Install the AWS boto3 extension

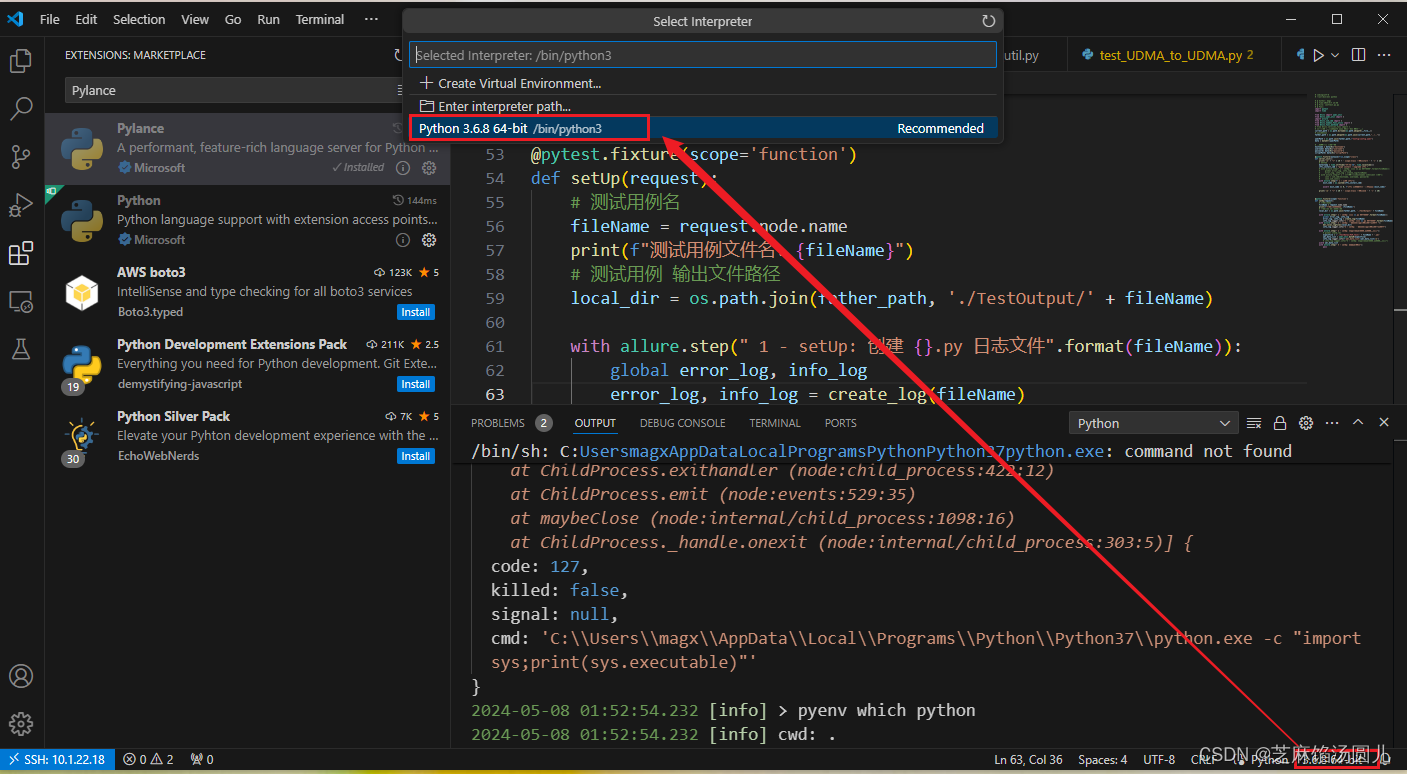pyautogui.click(x=416, y=312)
